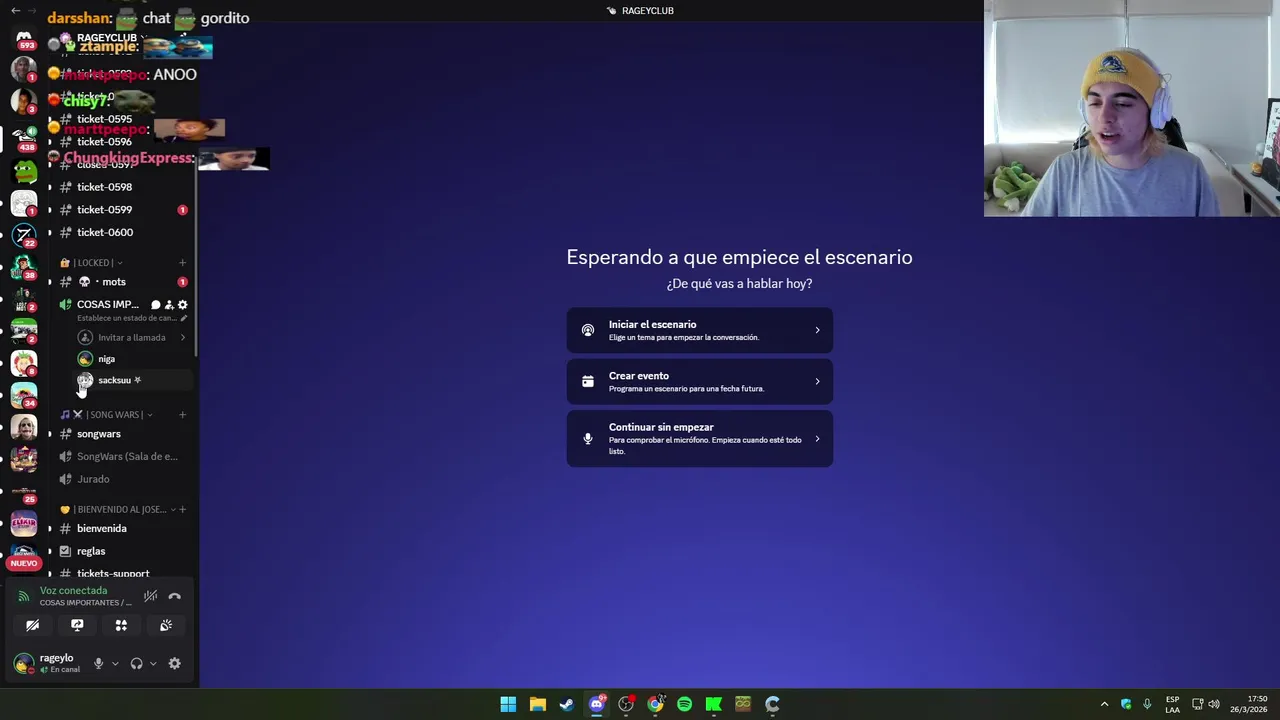This screenshot has width=1280, height=720.
Task: Open the server with 438 badge
Action: click(24, 136)
